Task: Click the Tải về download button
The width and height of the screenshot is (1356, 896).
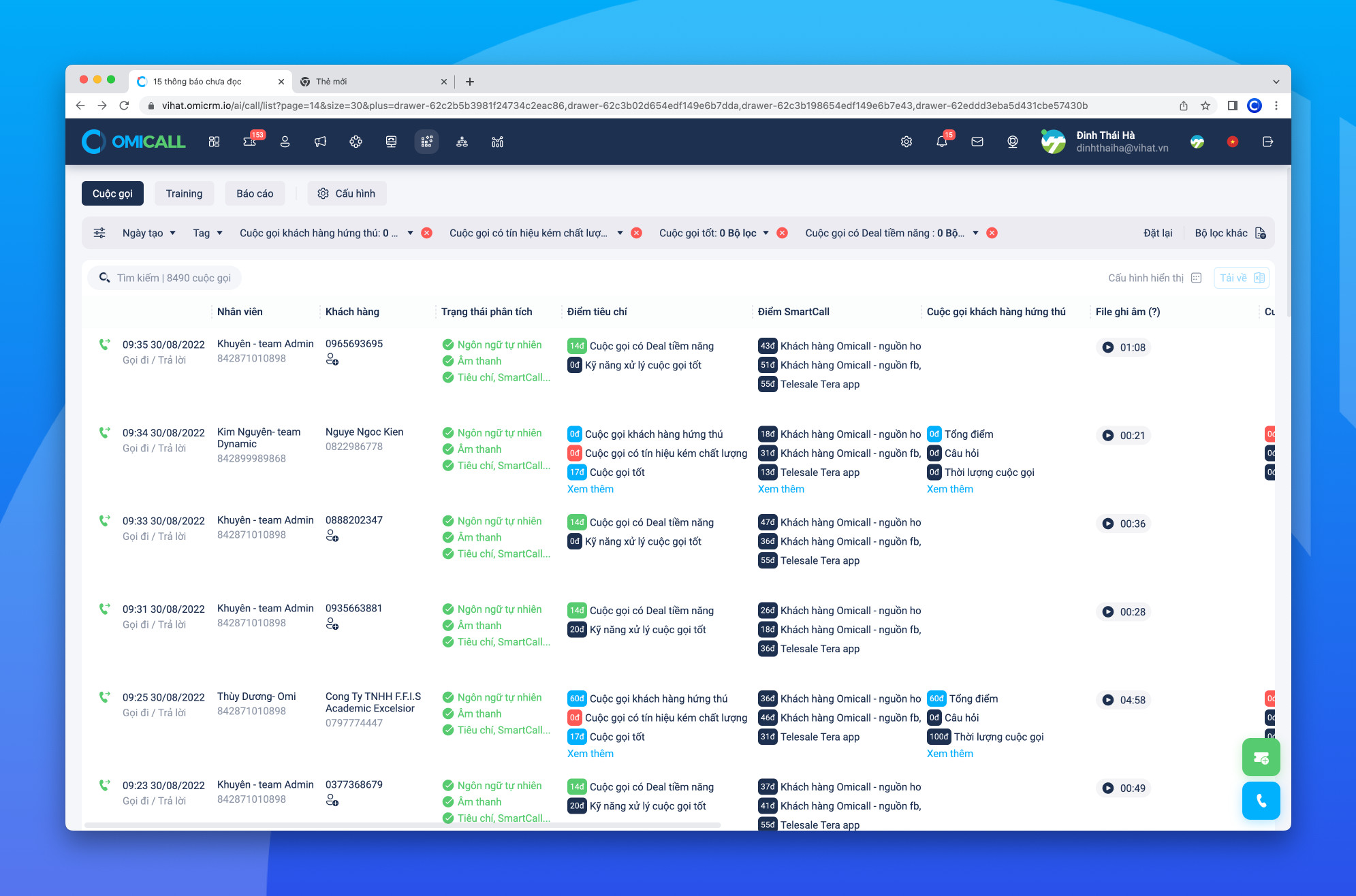Action: pyautogui.click(x=1242, y=278)
